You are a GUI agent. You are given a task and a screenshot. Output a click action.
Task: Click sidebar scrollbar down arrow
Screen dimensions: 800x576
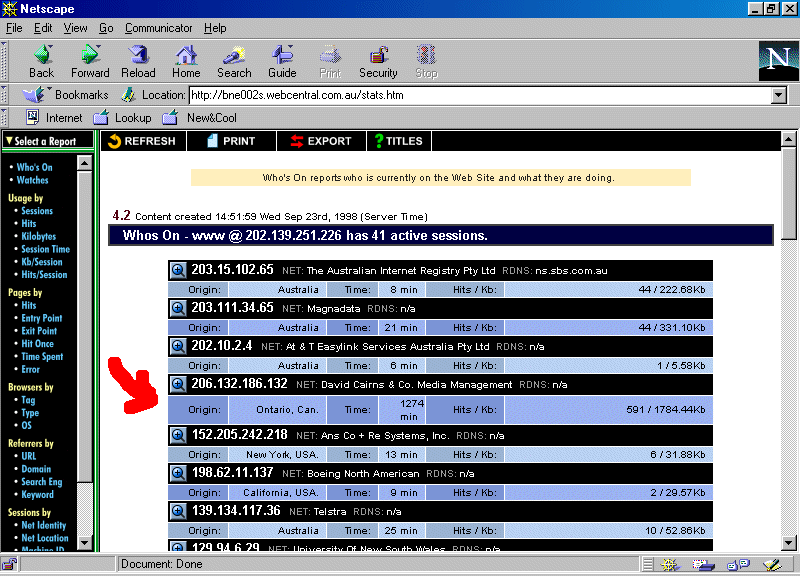coord(84,543)
